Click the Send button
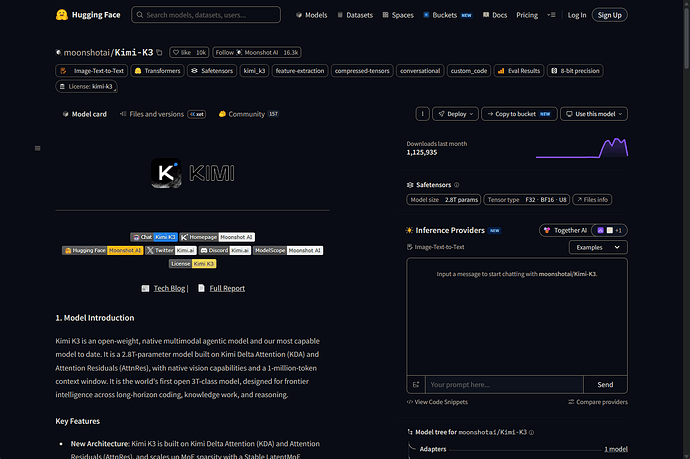 (x=605, y=385)
